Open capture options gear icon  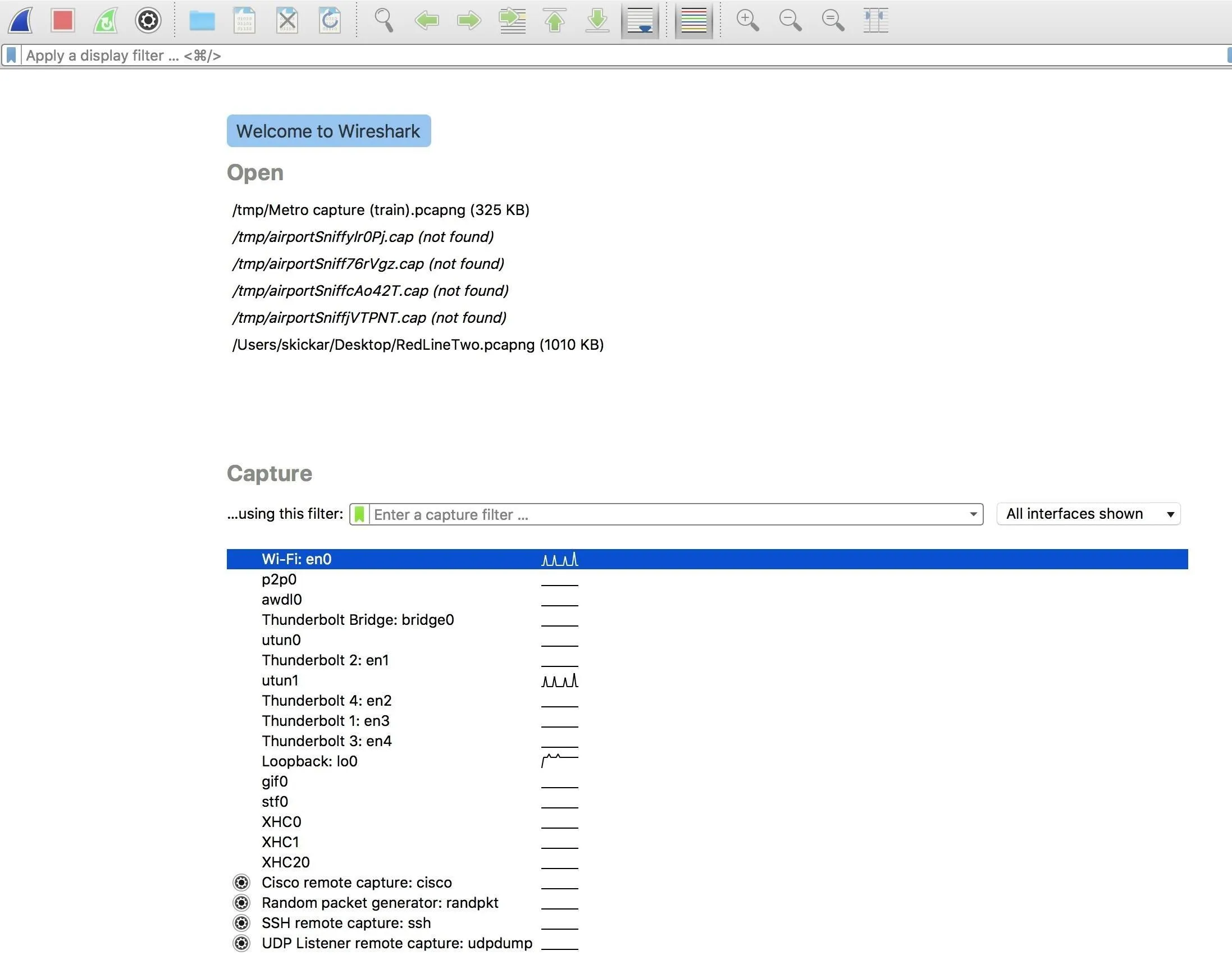148,21
